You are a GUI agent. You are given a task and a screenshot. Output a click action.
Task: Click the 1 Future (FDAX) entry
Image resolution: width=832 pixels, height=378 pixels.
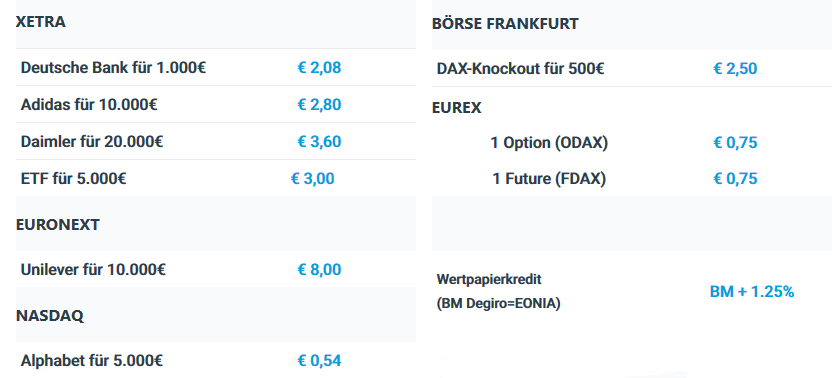(x=549, y=179)
